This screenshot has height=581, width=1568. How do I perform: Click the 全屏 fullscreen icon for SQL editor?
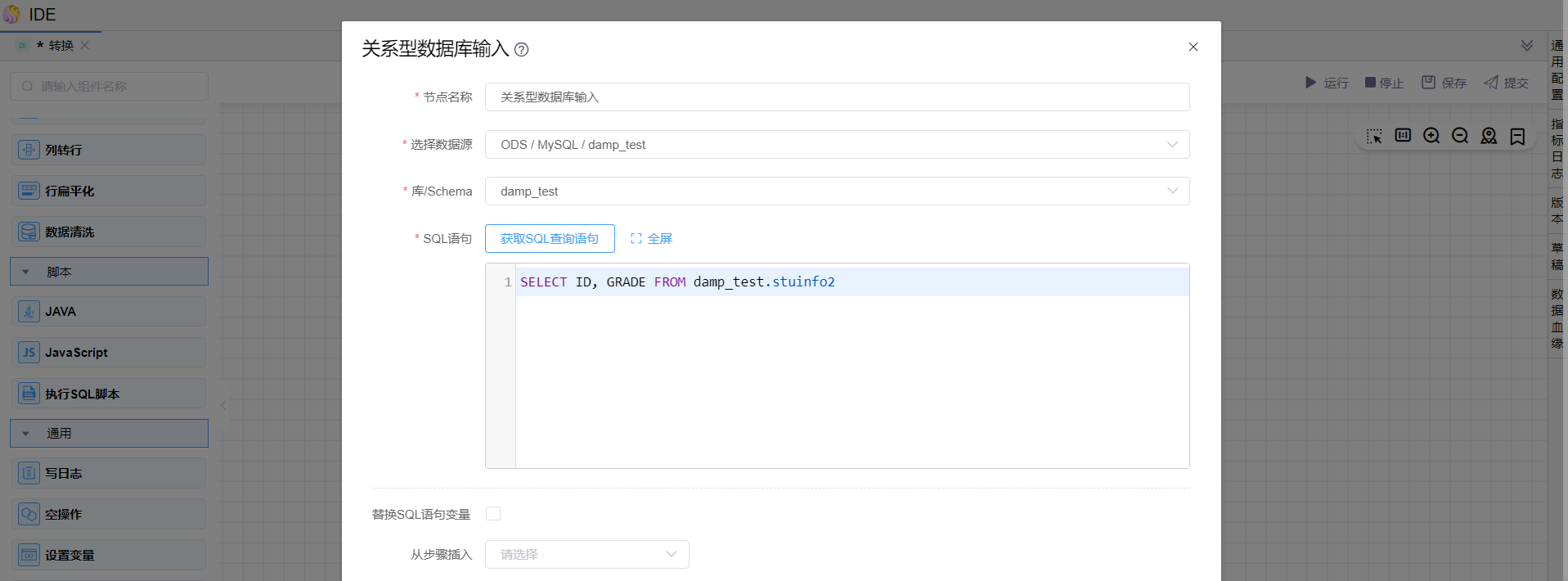coord(636,239)
